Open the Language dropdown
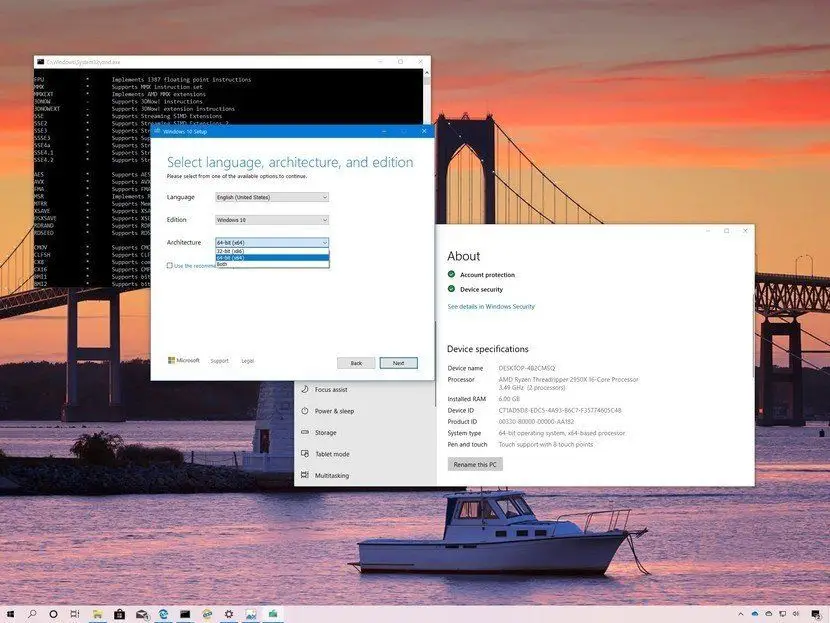 [x=272, y=197]
